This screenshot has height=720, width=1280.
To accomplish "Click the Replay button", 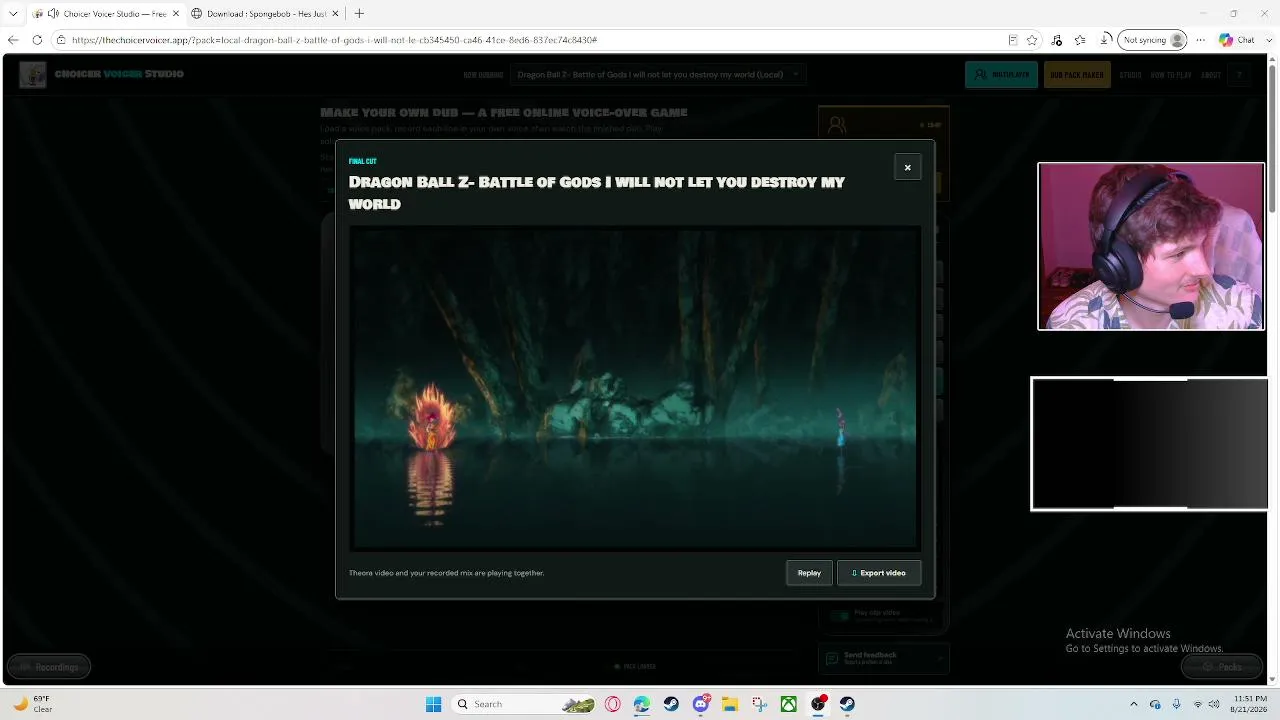I will 809,573.
